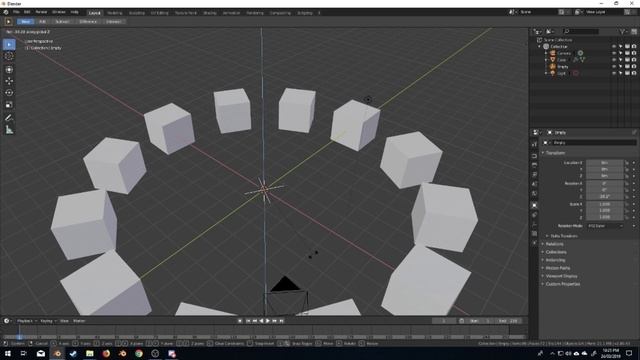
Task: Toggle render visibility of the Cube
Action: point(634,60)
